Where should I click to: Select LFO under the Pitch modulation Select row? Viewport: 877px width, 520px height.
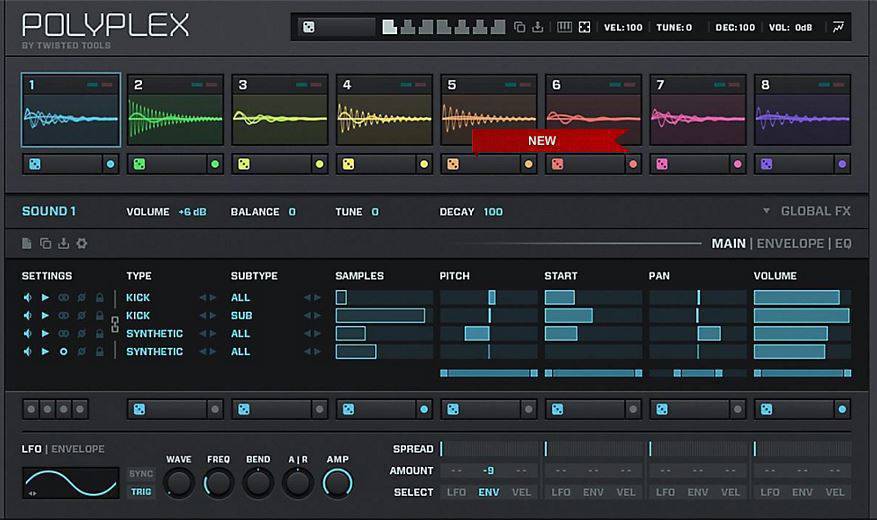pos(456,492)
